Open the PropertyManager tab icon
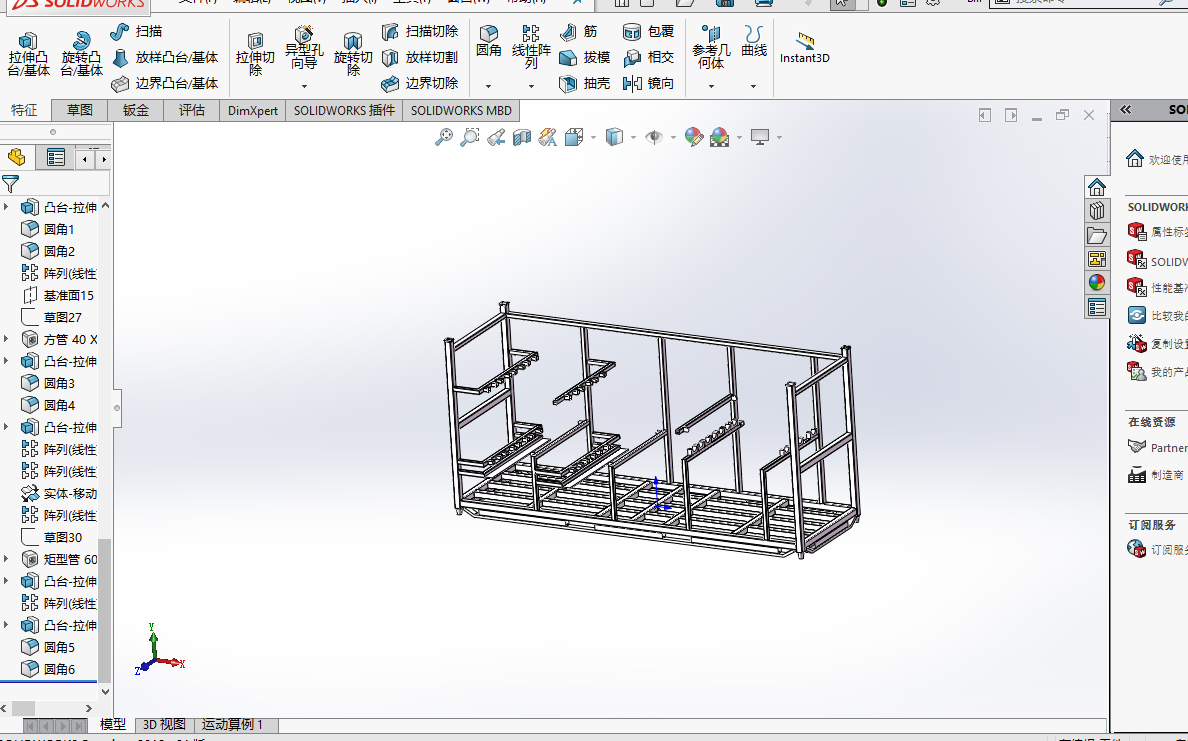This screenshot has height=741, width=1188. [x=55, y=158]
